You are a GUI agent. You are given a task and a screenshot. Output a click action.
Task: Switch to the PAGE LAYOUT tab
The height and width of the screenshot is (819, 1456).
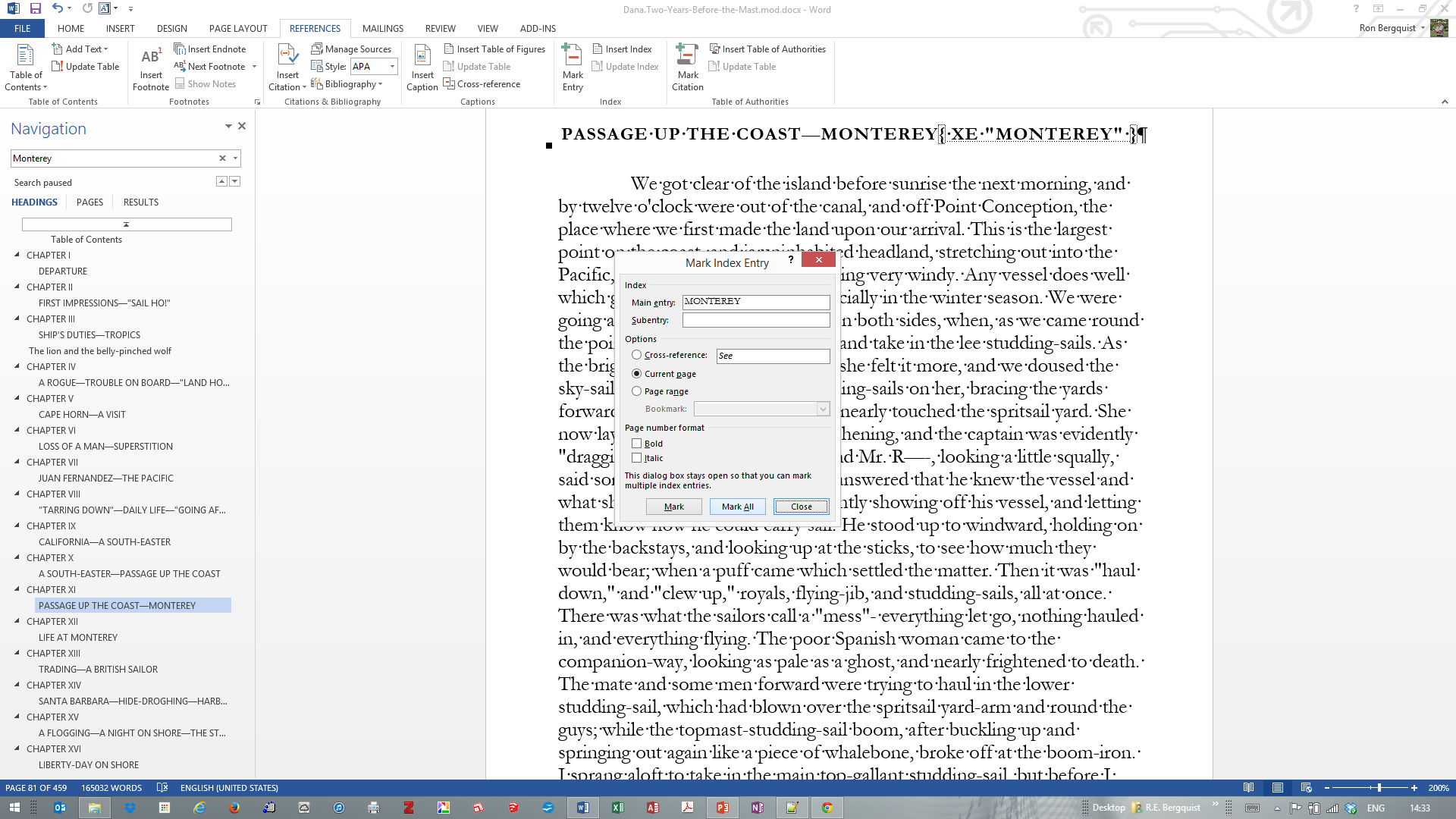click(x=238, y=29)
